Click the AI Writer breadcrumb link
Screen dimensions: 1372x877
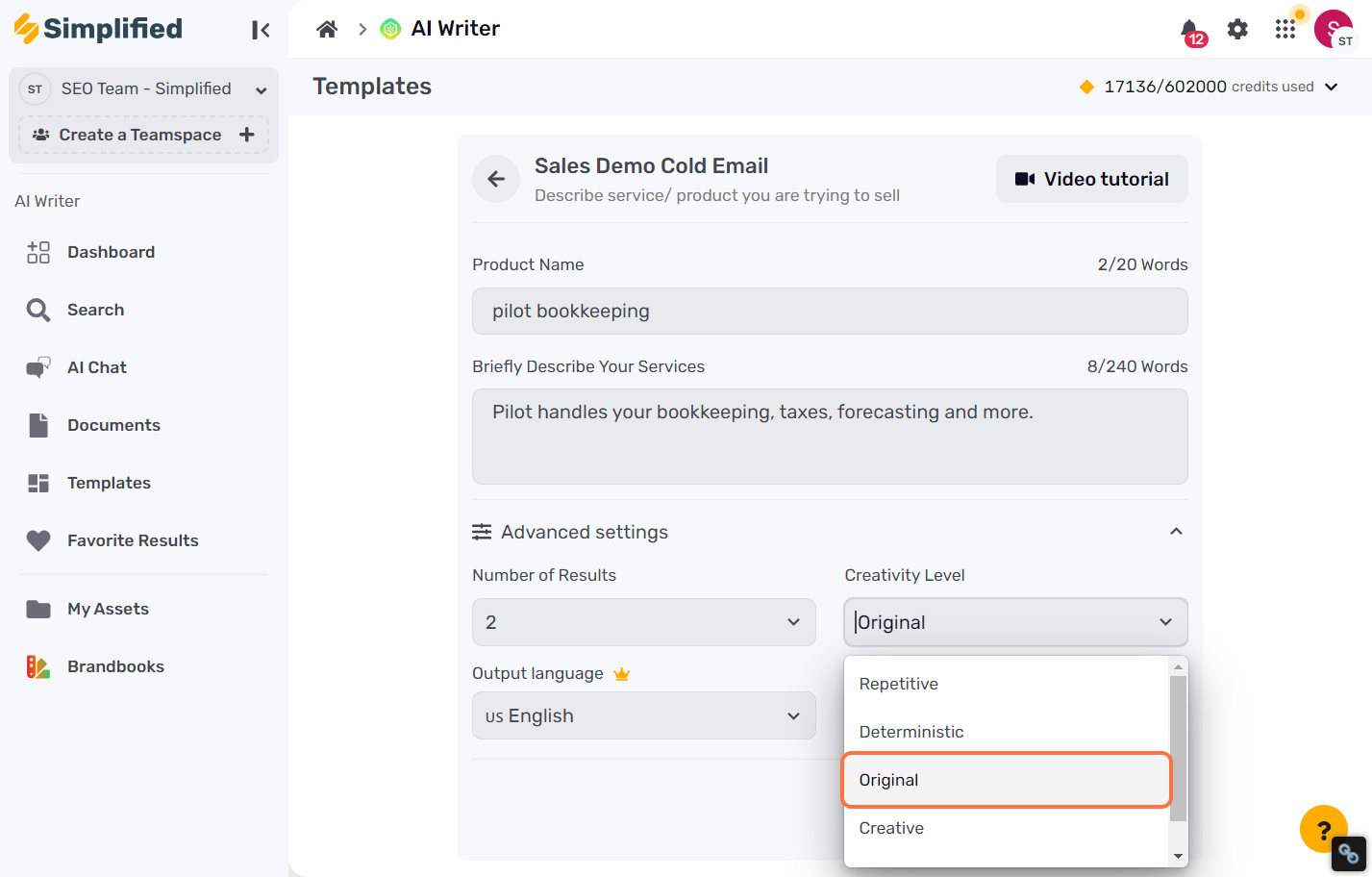456,29
